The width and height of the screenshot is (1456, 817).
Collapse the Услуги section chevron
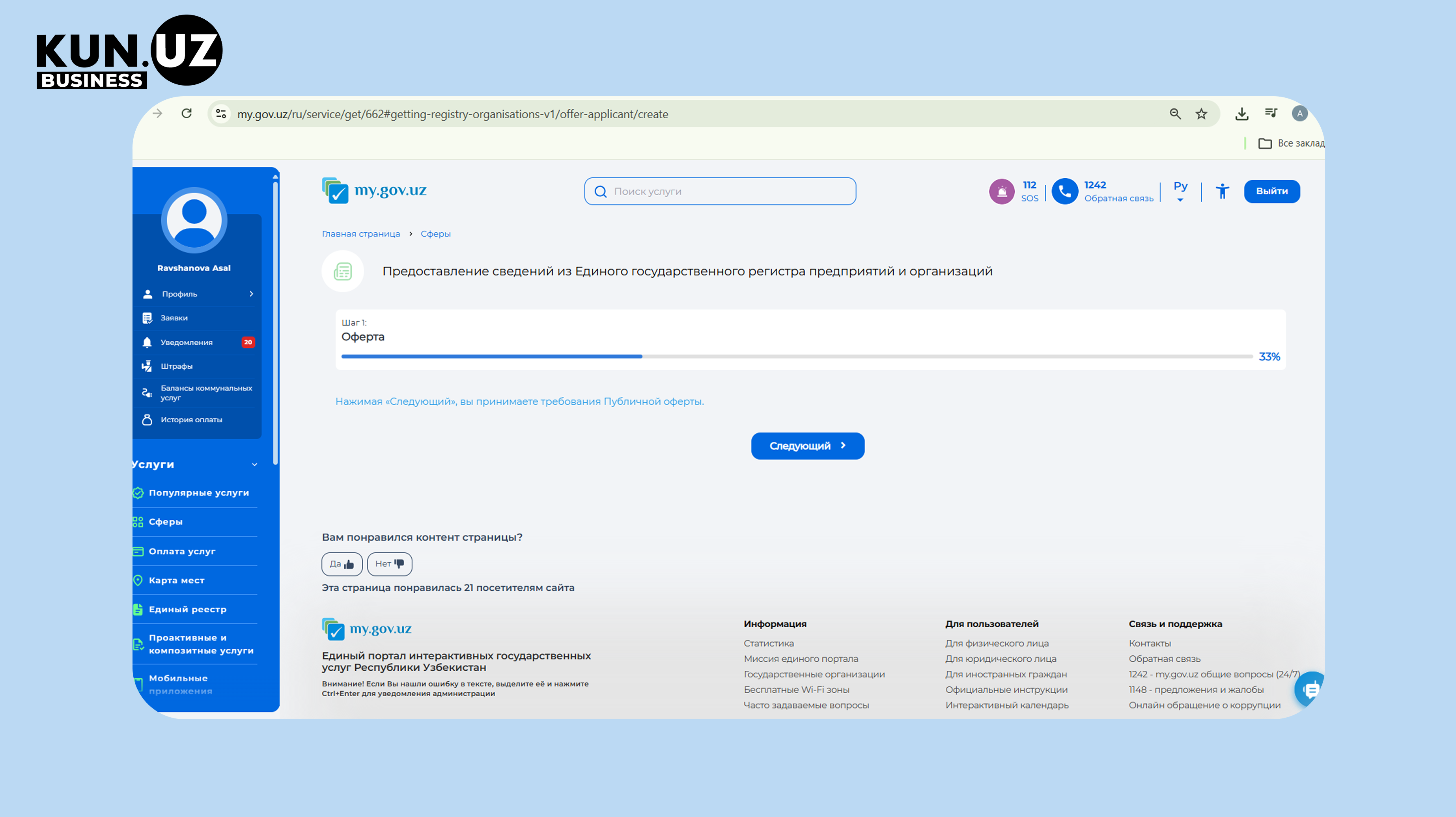click(254, 464)
